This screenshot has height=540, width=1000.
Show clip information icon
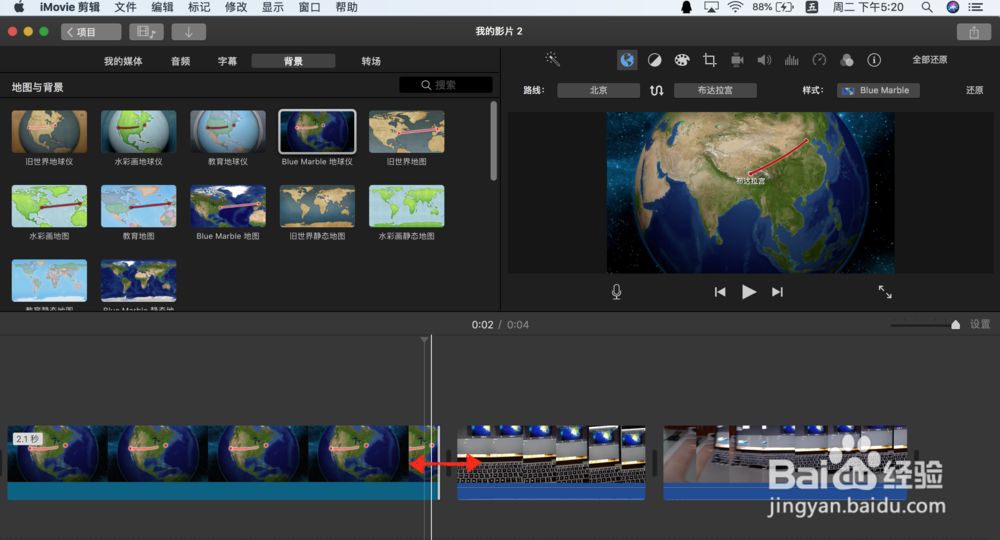(x=874, y=60)
